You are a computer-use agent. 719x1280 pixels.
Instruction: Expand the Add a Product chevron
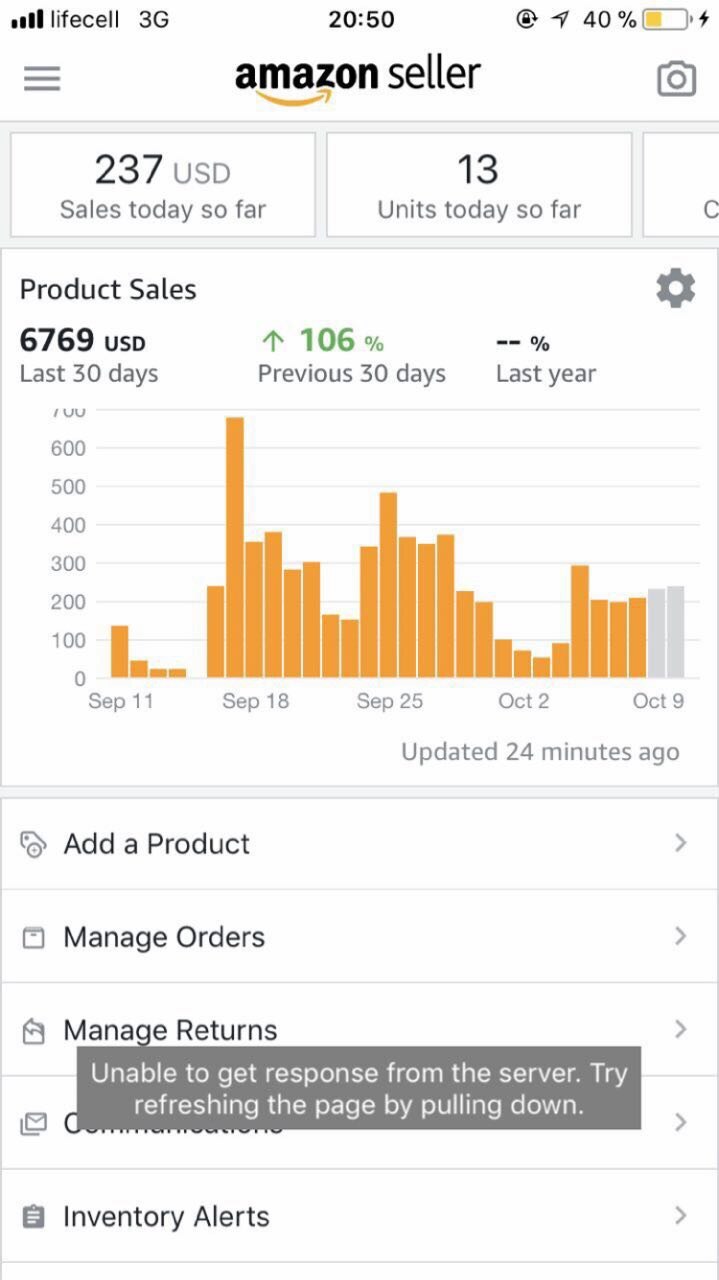(x=680, y=843)
